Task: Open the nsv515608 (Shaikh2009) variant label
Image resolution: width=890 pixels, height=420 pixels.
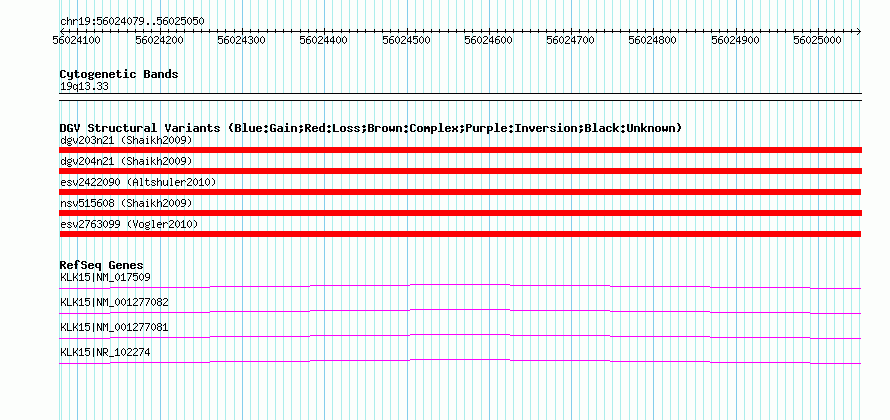Action: tap(127, 203)
